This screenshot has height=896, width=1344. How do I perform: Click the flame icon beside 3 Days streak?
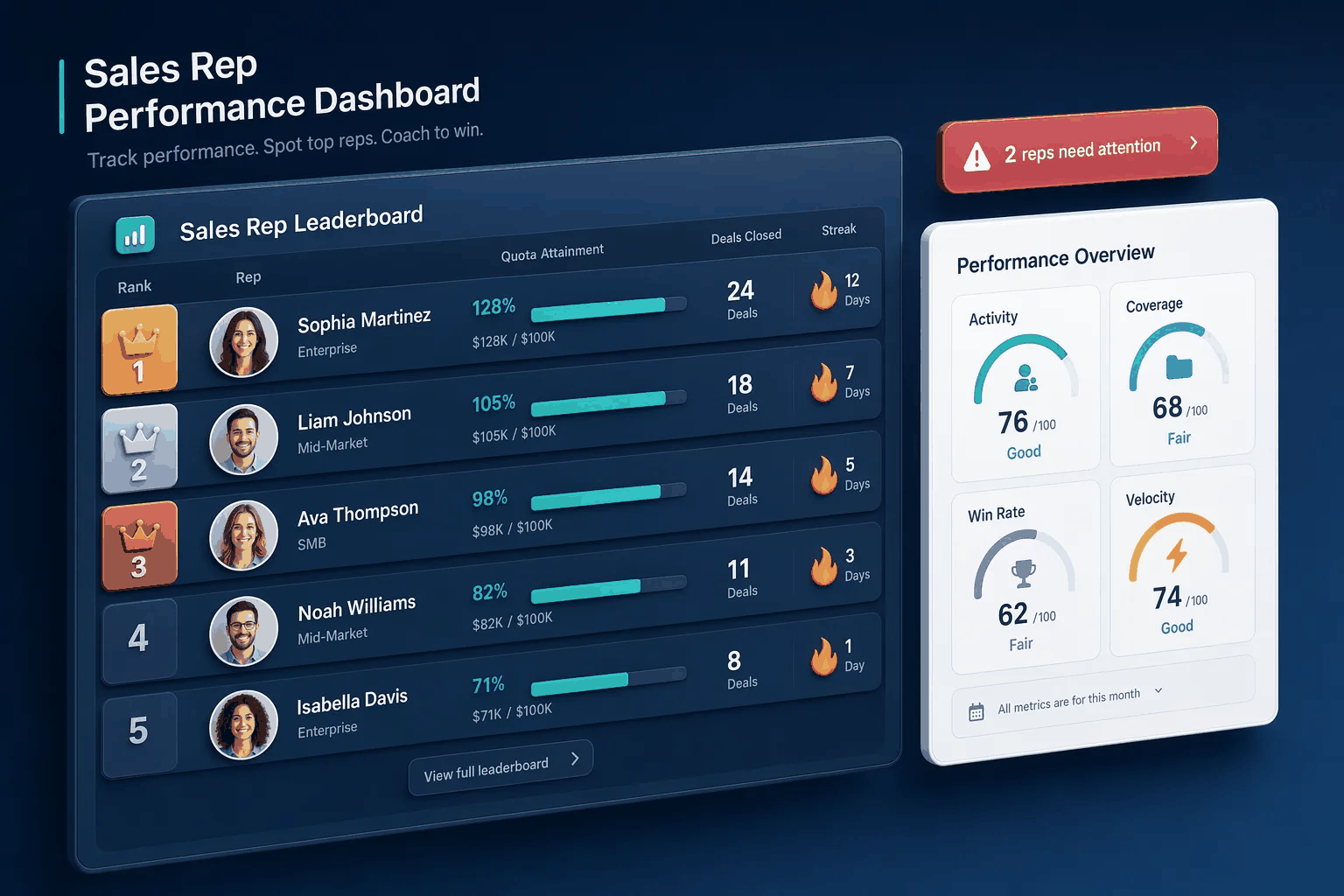823,566
